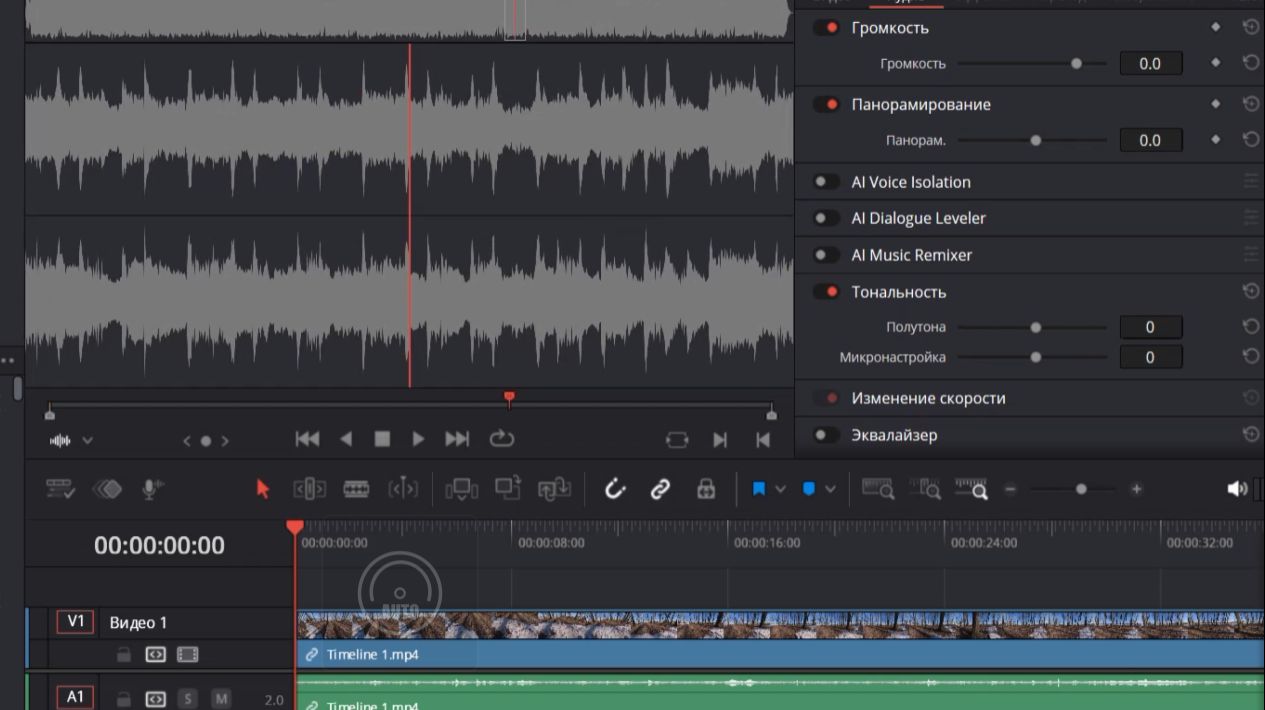The height and width of the screenshot is (710, 1265).
Task: Select the red arrow Selection mode tool
Action: coord(263,489)
